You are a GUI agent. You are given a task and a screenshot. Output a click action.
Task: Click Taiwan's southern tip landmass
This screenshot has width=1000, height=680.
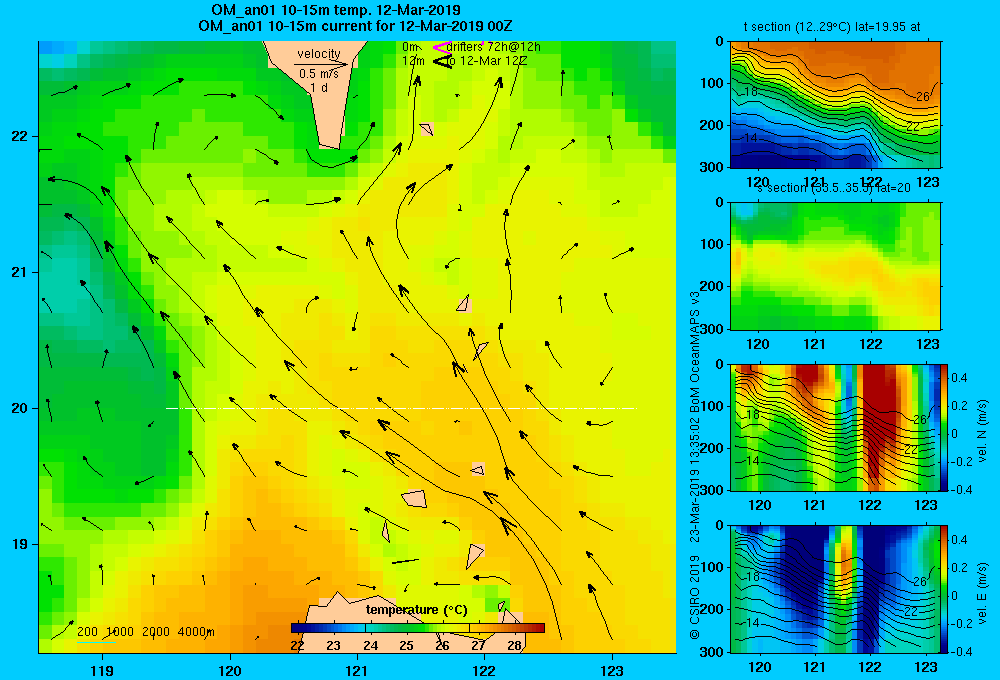coord(325,102)
